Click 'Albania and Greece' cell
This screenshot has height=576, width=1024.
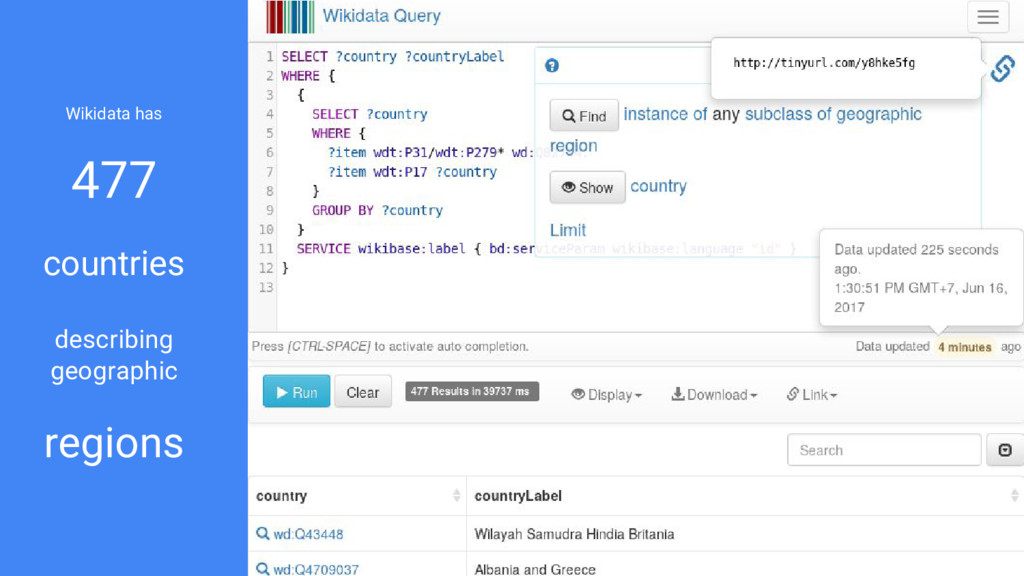coord(535,569)
